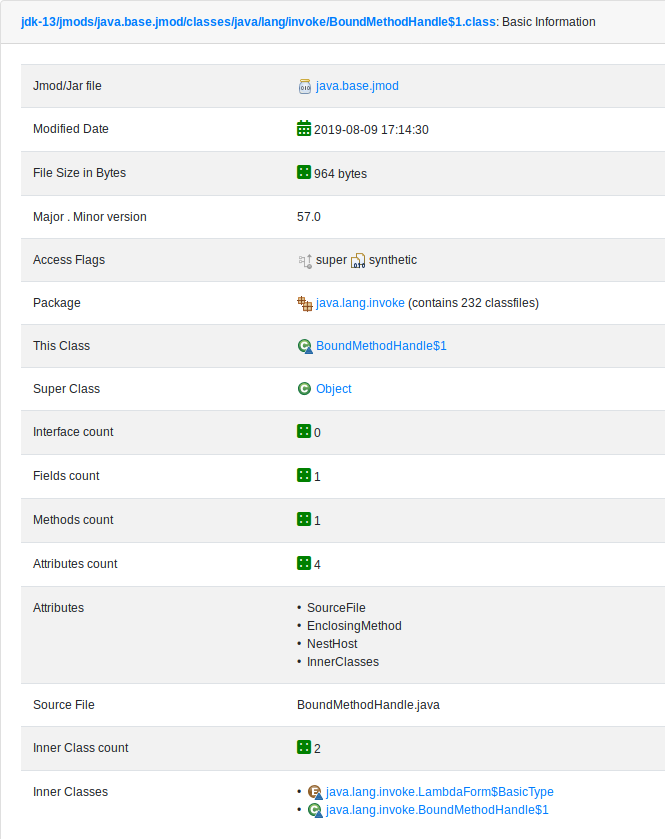The image size is (665, 839).
Task: Click the 'Inner Class count' row label
Action: [x=81, y=748]
